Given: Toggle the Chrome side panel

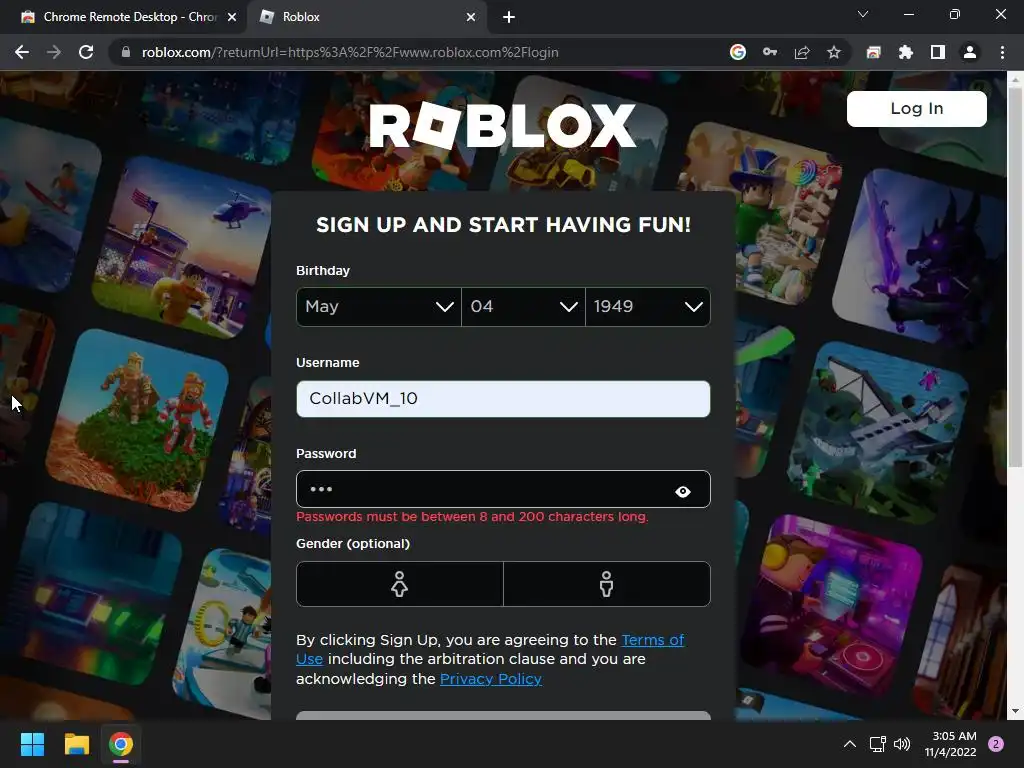Looking at the screenshot, I should point(938,52).
